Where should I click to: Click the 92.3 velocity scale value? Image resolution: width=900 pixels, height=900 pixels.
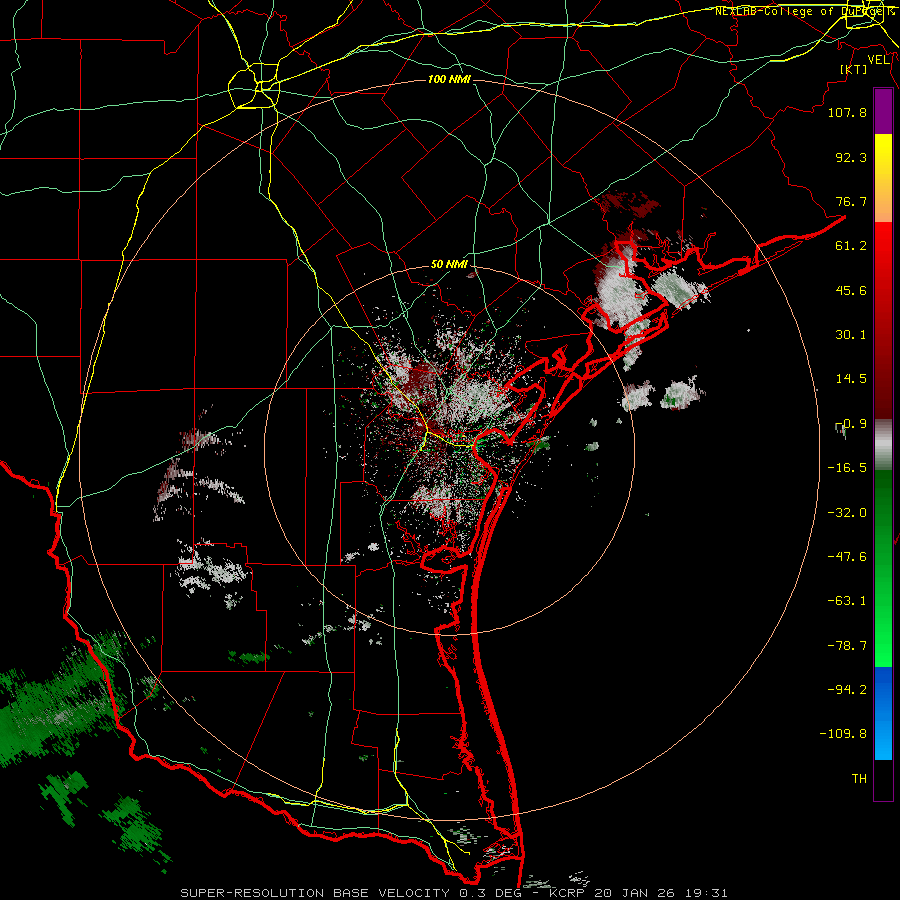(851, 157)
